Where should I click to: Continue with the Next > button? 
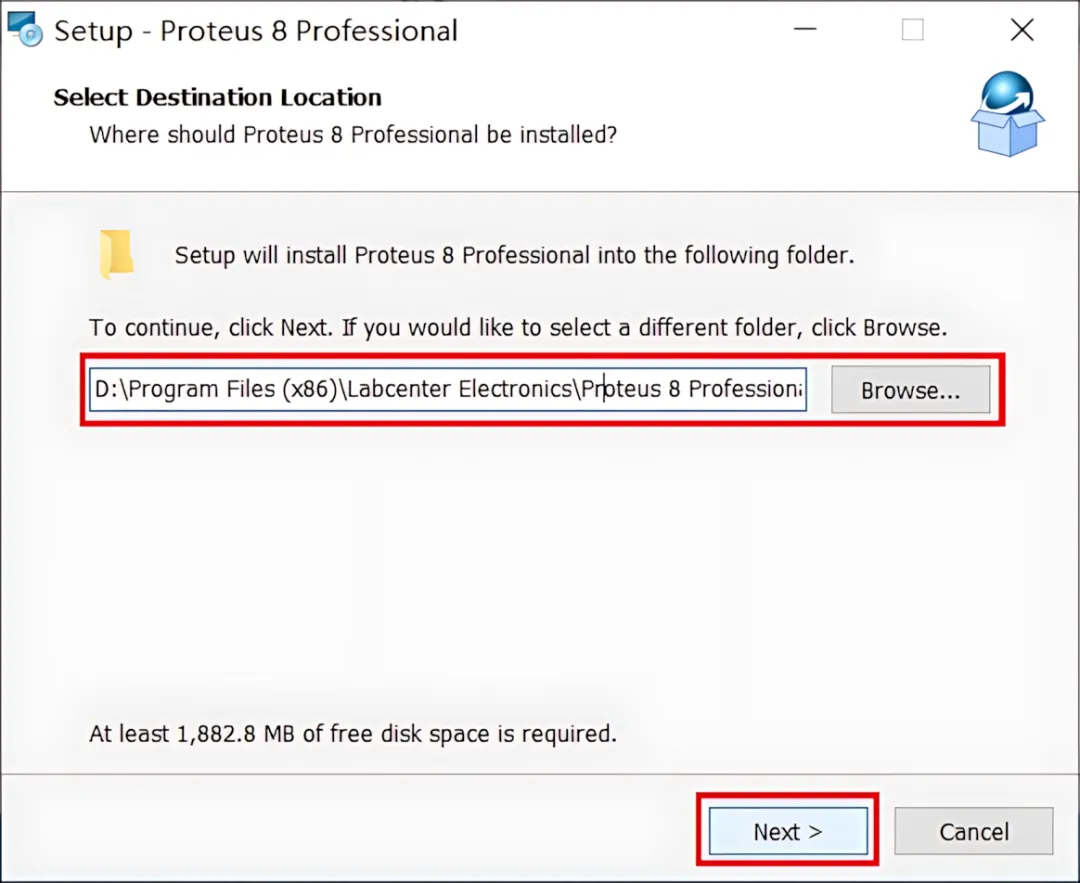[788, 831]
